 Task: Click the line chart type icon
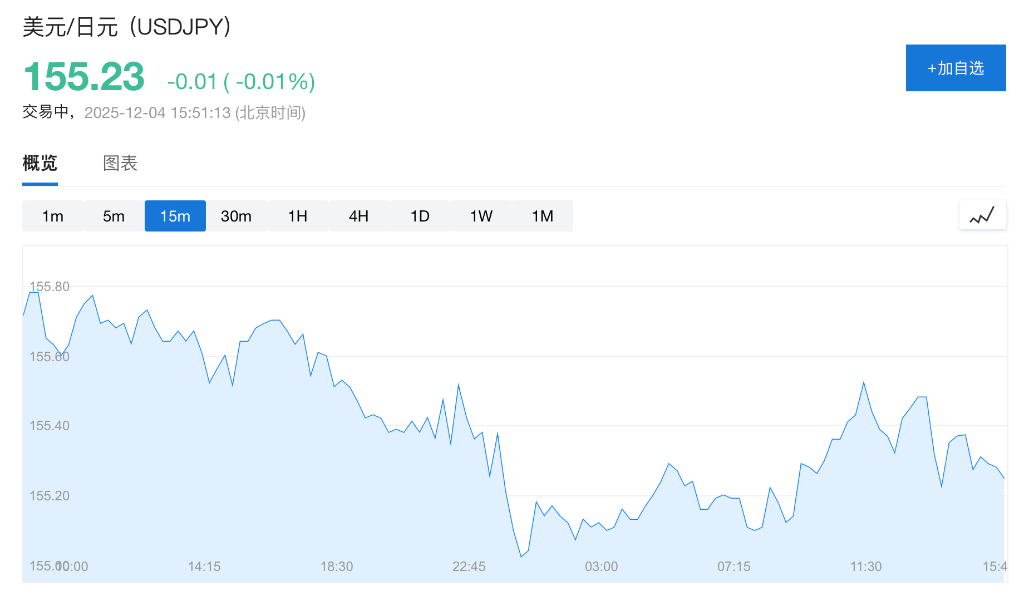[x=982, y=215]
